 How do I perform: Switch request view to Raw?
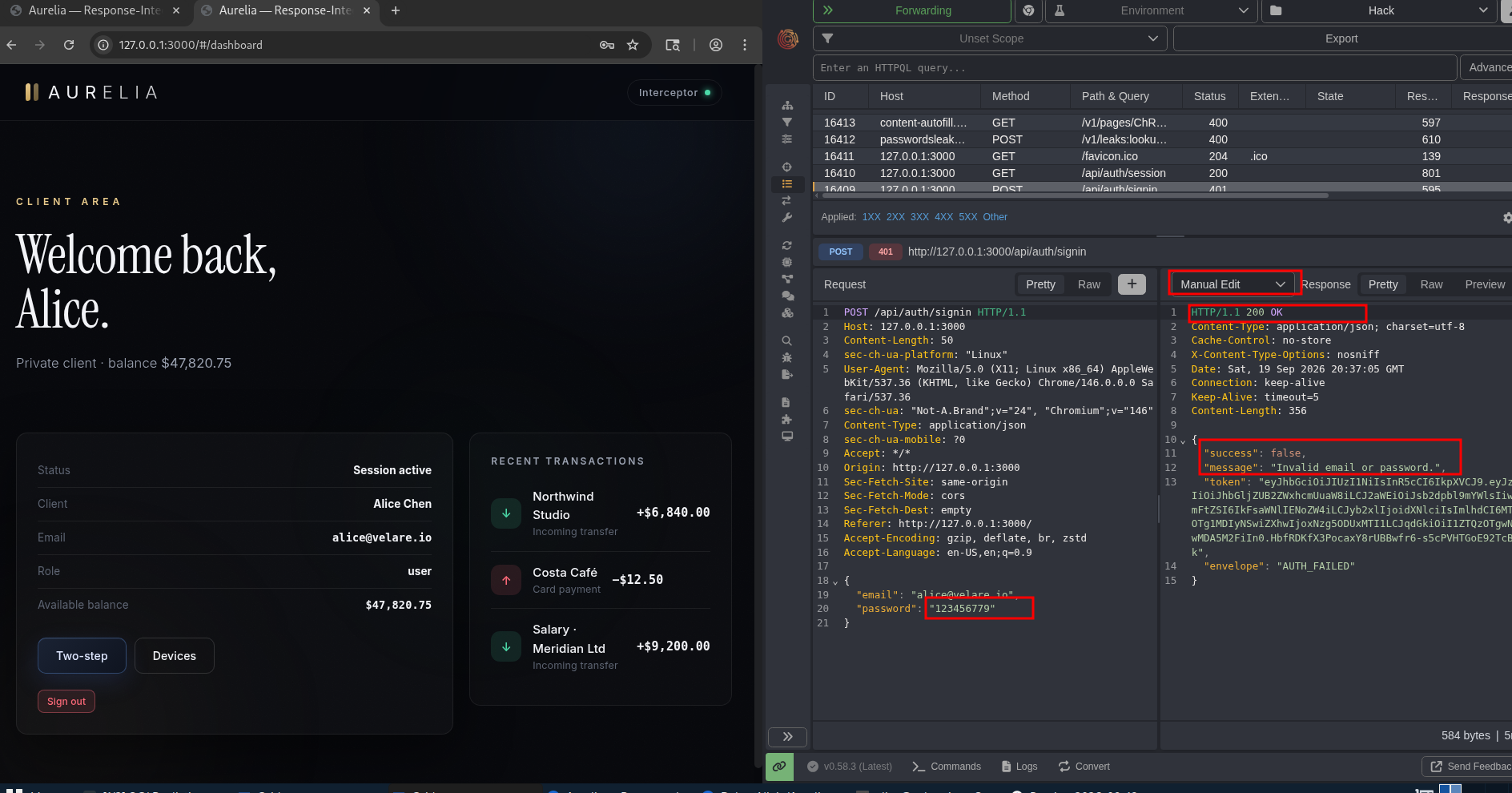tap(1089, 284)
